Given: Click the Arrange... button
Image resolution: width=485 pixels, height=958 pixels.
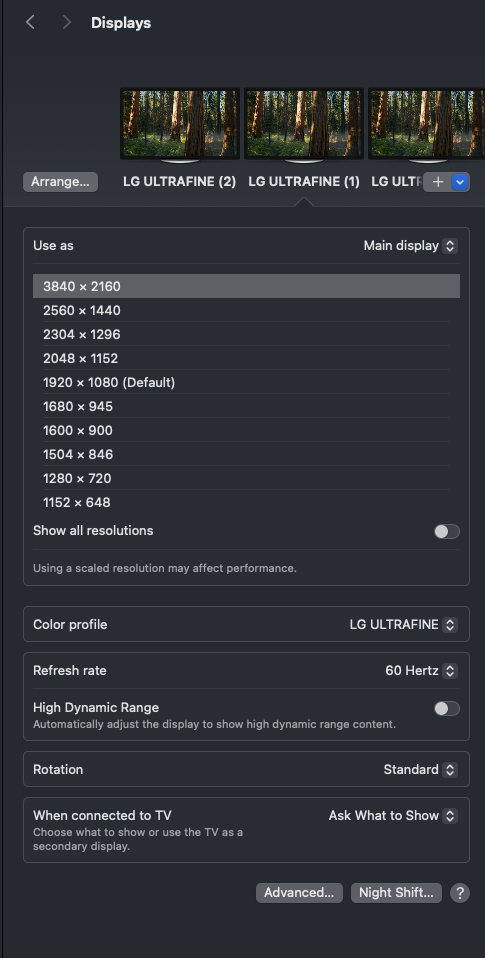Looking at the screenshot, I should click(x=60, y=182).
